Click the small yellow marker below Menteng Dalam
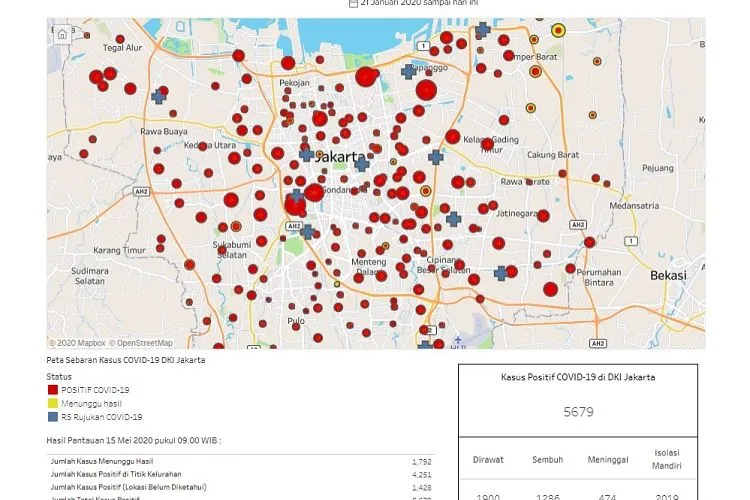The width and height of the screenshot is (750, 500). pyautogui.click(x=337, y=284)
